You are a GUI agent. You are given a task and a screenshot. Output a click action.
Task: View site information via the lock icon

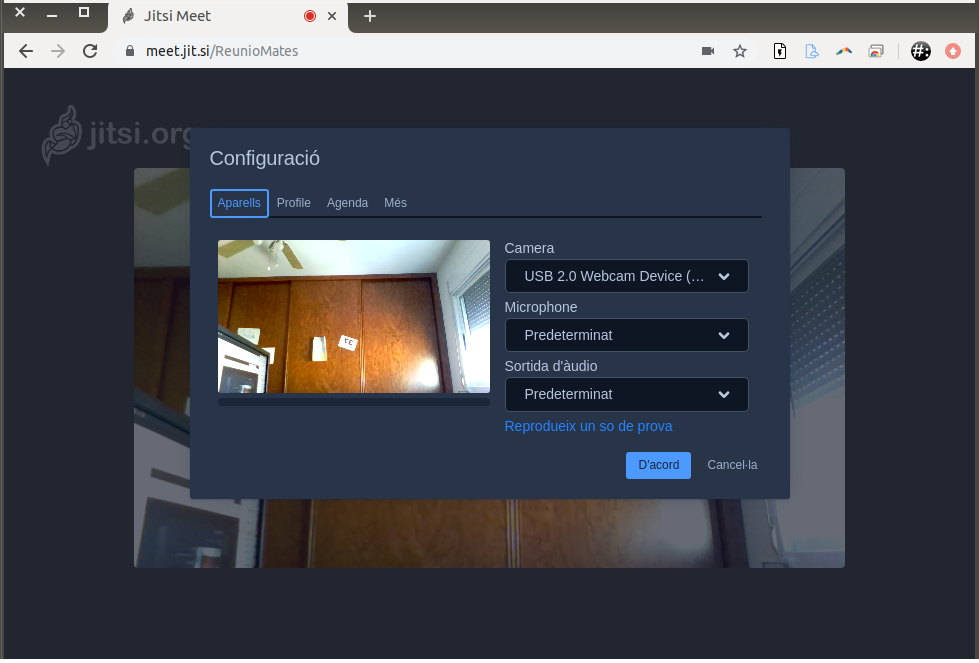tap(128, 51)
